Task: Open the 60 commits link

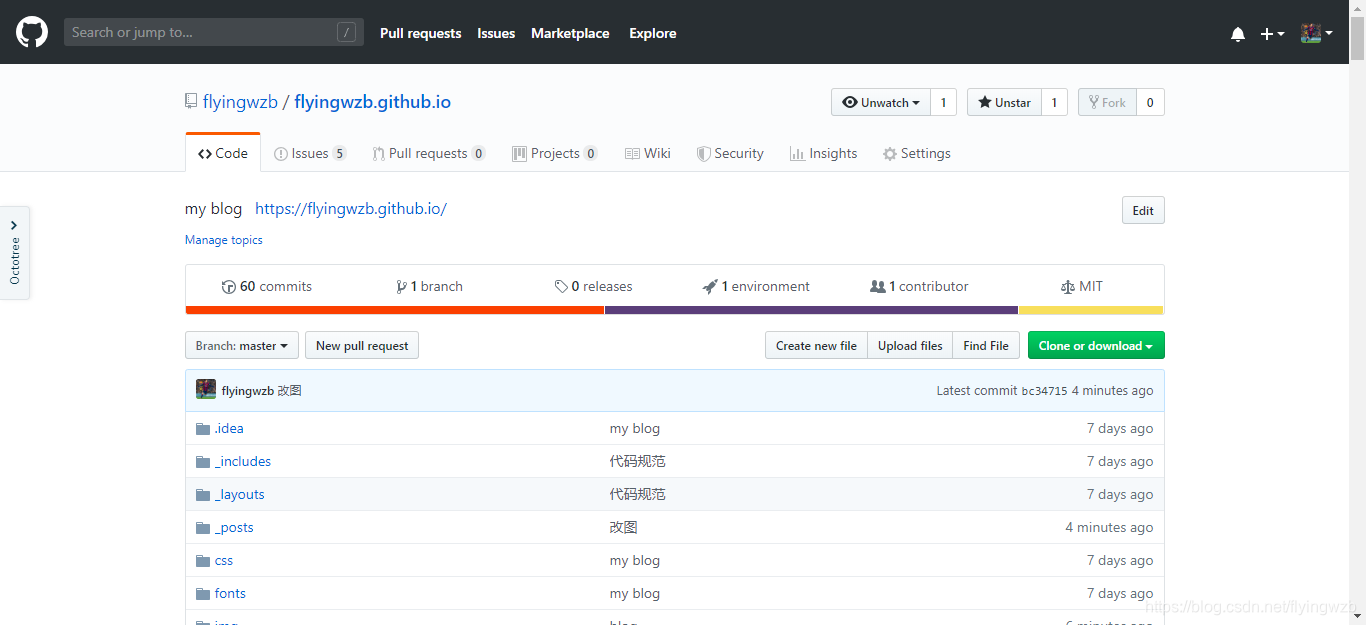Action: click(x=267, y=286)
